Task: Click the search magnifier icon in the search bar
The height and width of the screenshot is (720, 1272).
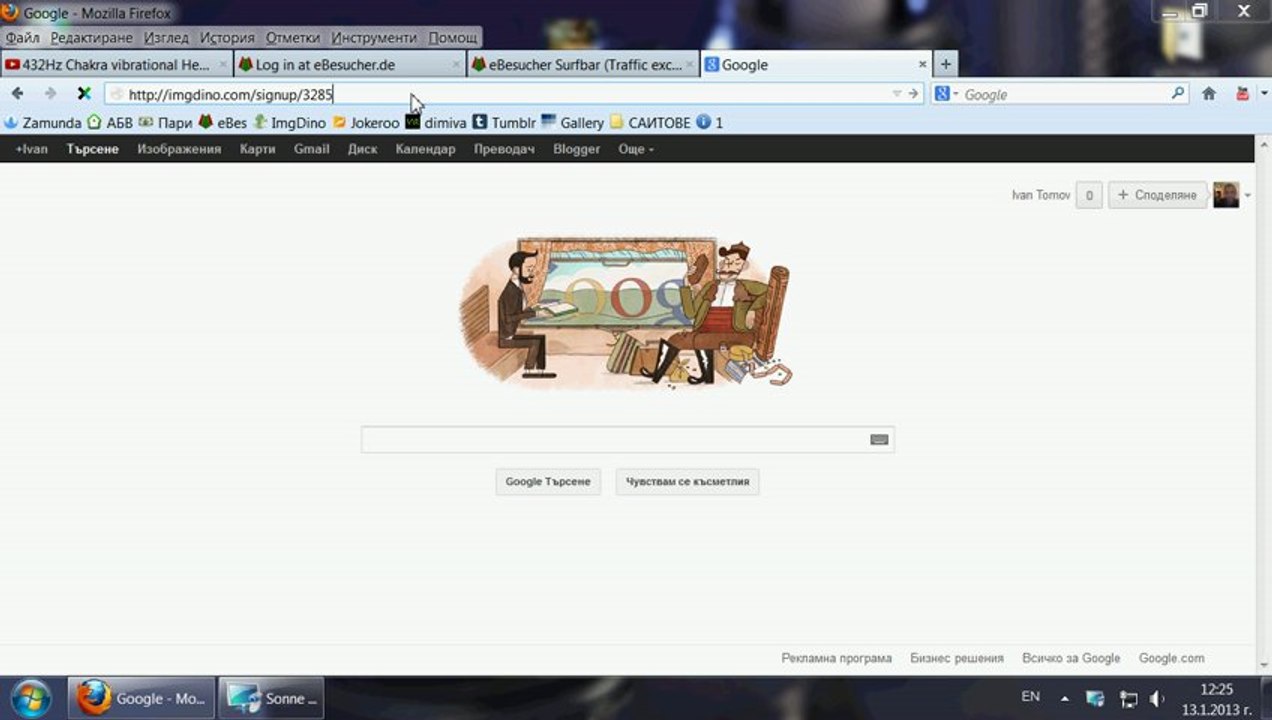Action: tap(1178, 93)
